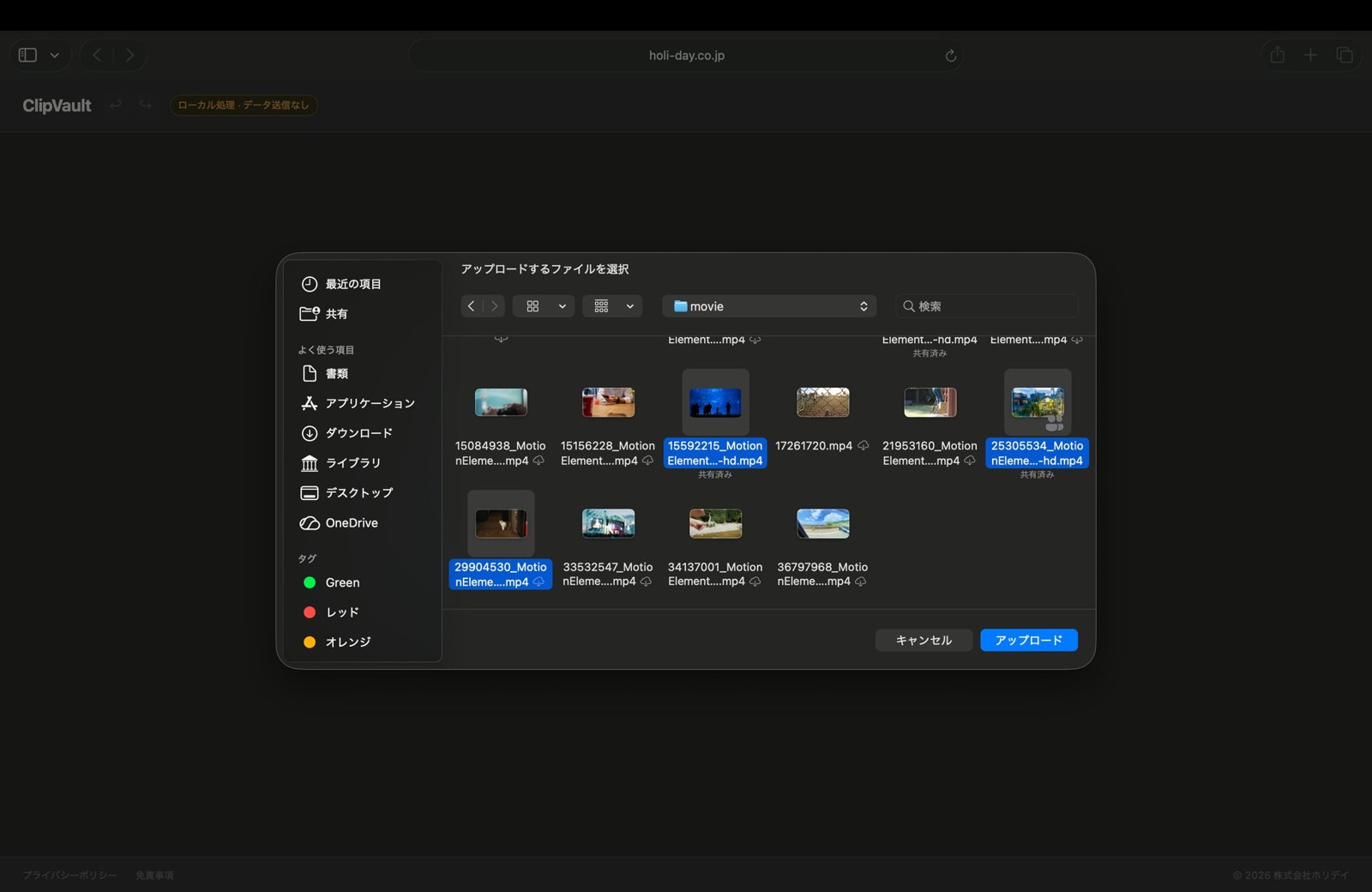
Task: Show the Safari tab overview
Action: pyautogui.click(x=1345, y=55)
